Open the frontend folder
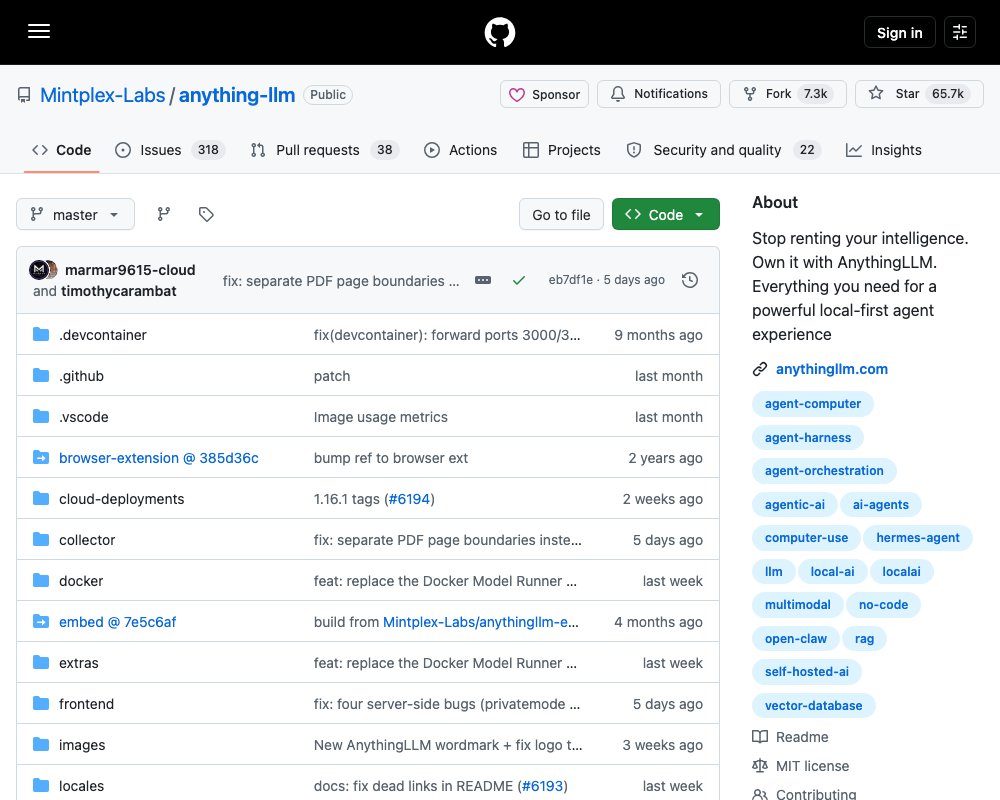This screenshot has width=1000, height=800. point(86,704)
